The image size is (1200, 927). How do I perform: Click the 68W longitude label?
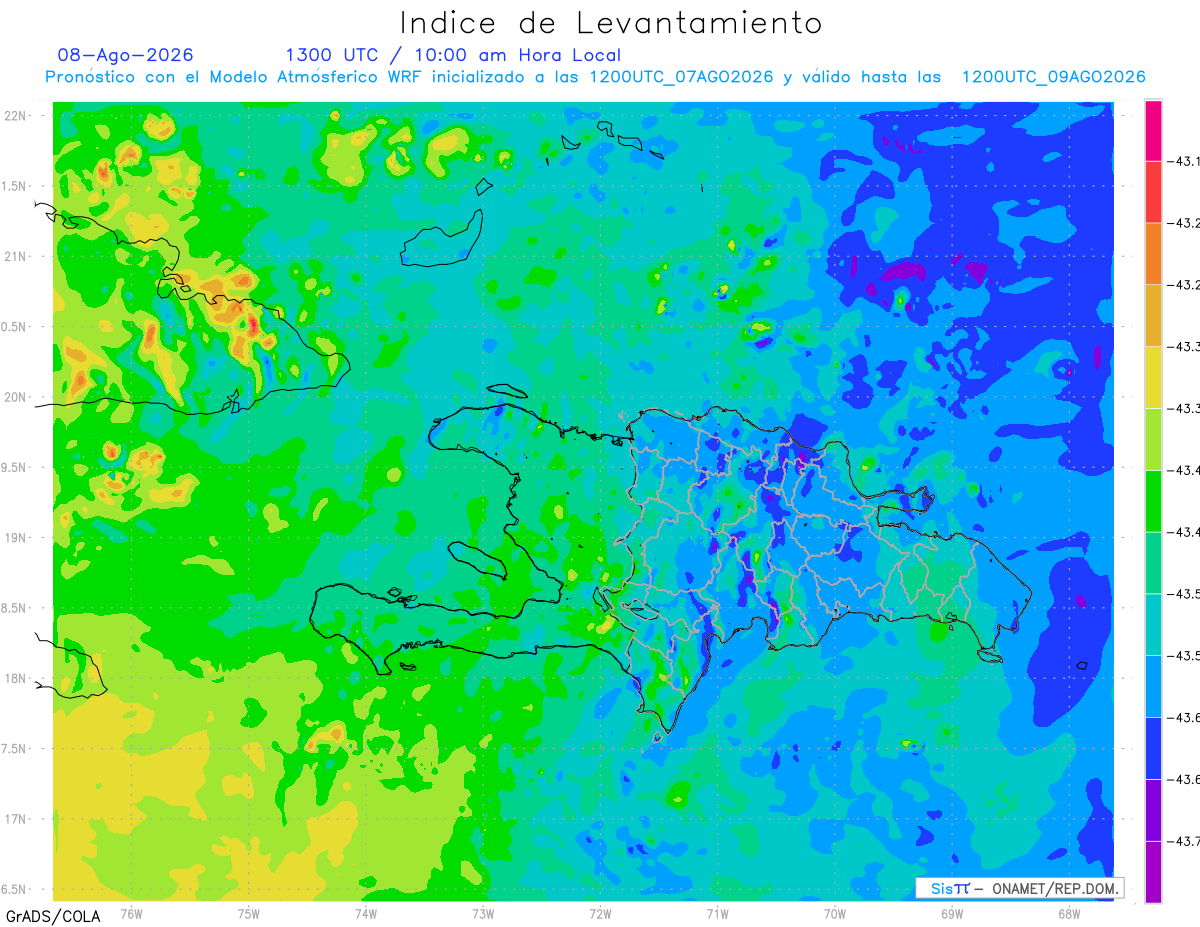pyautogui.click(x=1069, y=912)
